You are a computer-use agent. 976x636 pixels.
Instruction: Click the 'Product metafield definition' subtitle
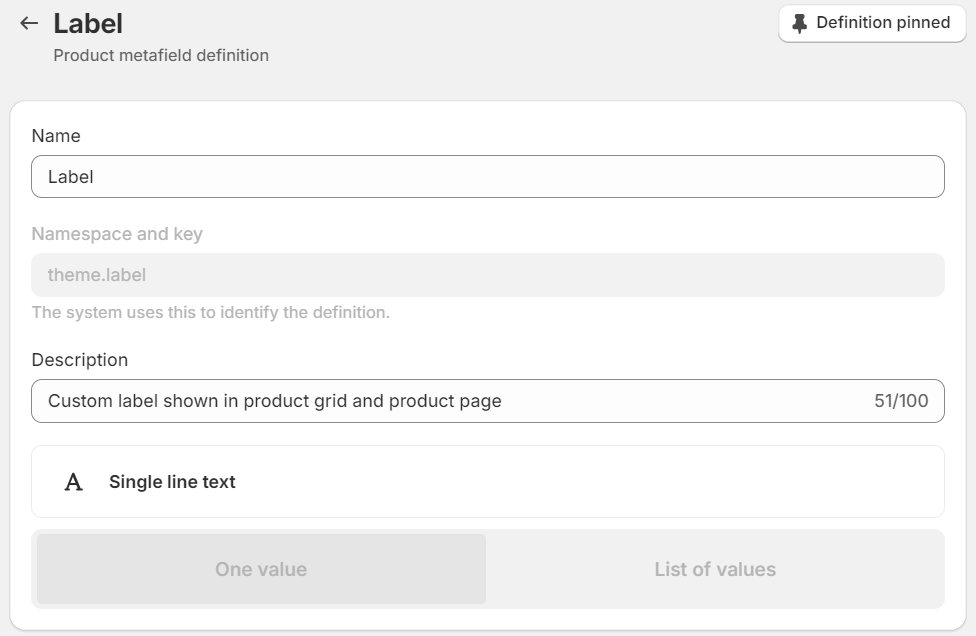point(161,55)
